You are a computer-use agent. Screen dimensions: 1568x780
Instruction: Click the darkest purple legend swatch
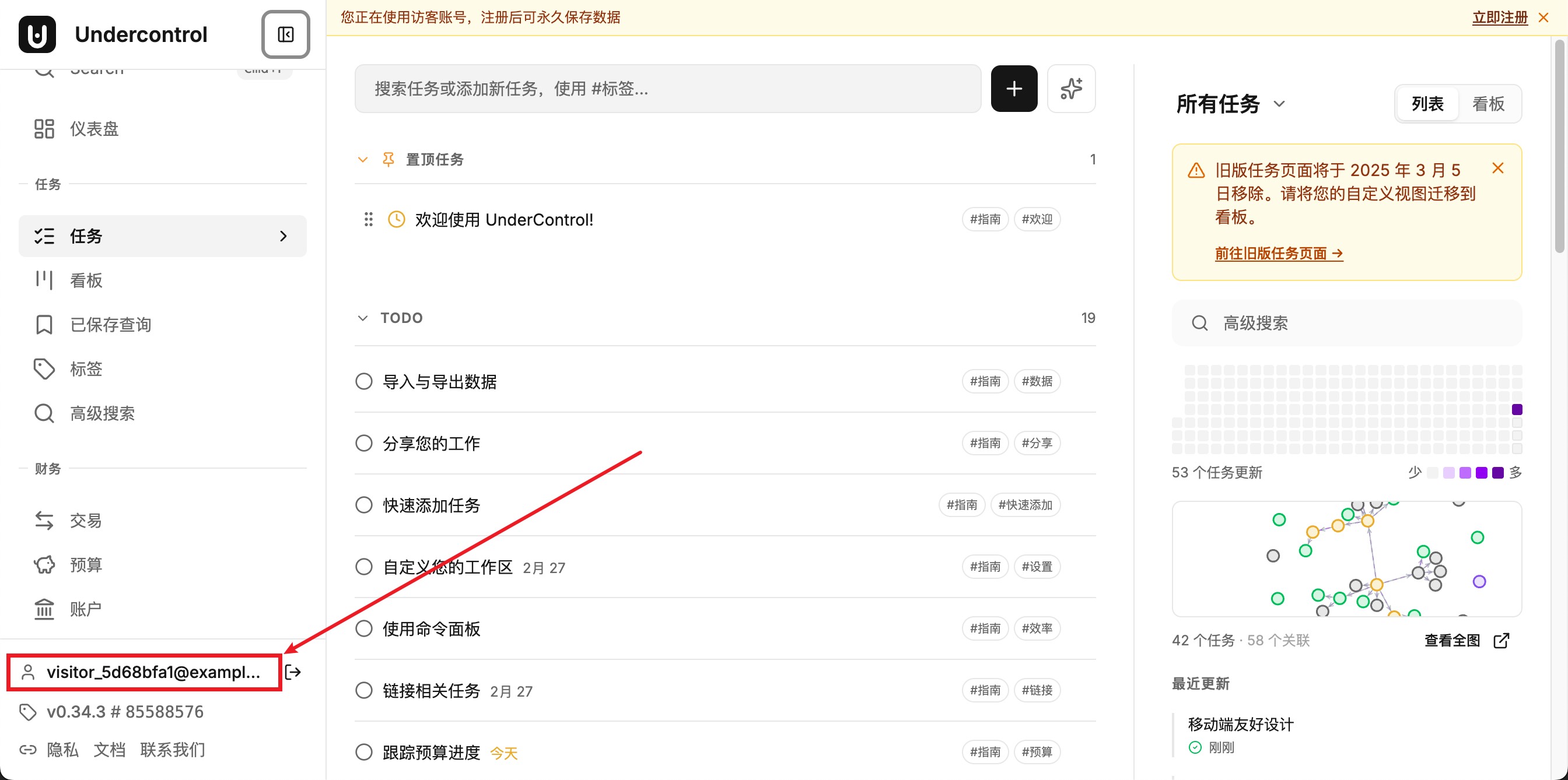1498,473
